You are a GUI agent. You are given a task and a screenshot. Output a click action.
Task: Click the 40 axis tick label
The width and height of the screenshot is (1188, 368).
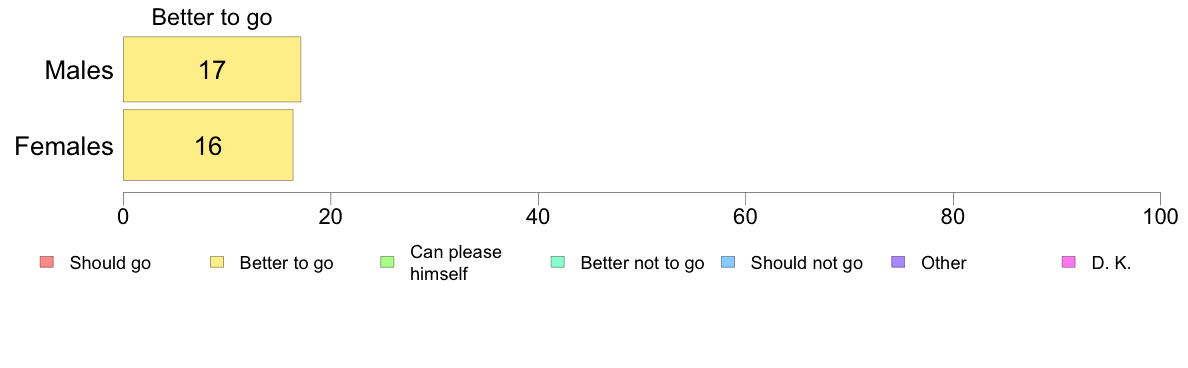(x=538, y=217)
